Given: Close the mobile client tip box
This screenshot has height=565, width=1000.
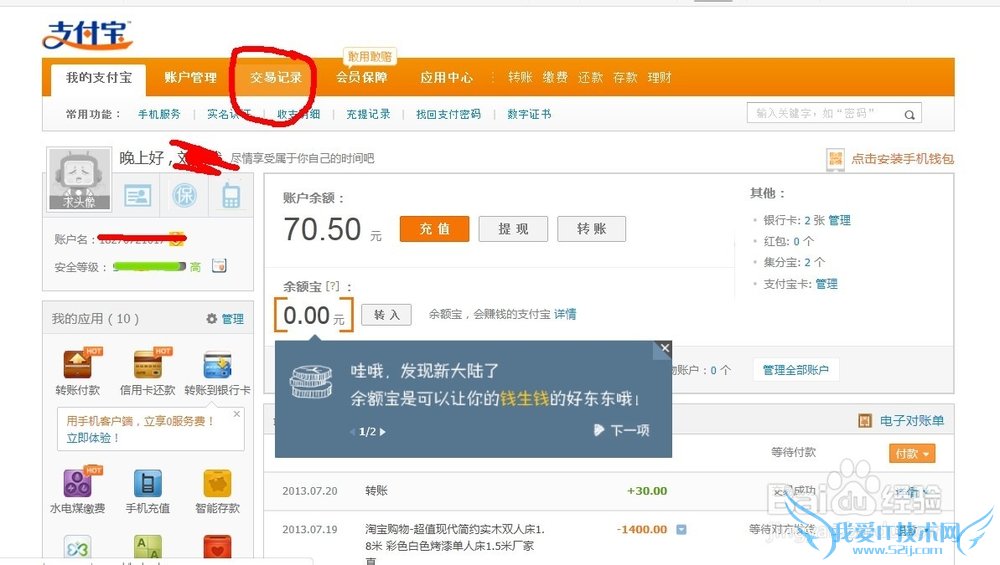Looking at the screenshot, I should pyautogui.click(x=237, y=414).
